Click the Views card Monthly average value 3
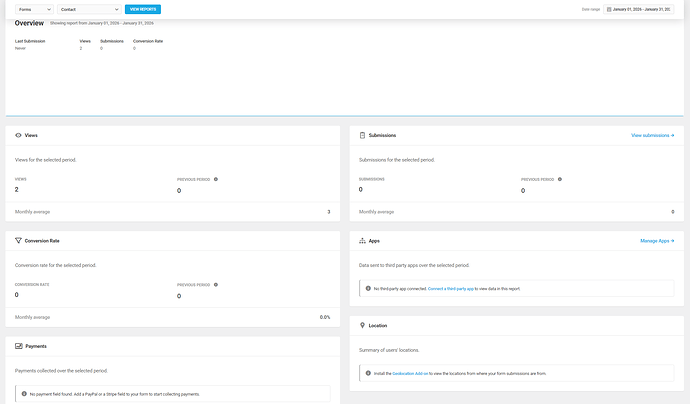The height and width of the screenshot is (404, 690). [329, 212]
